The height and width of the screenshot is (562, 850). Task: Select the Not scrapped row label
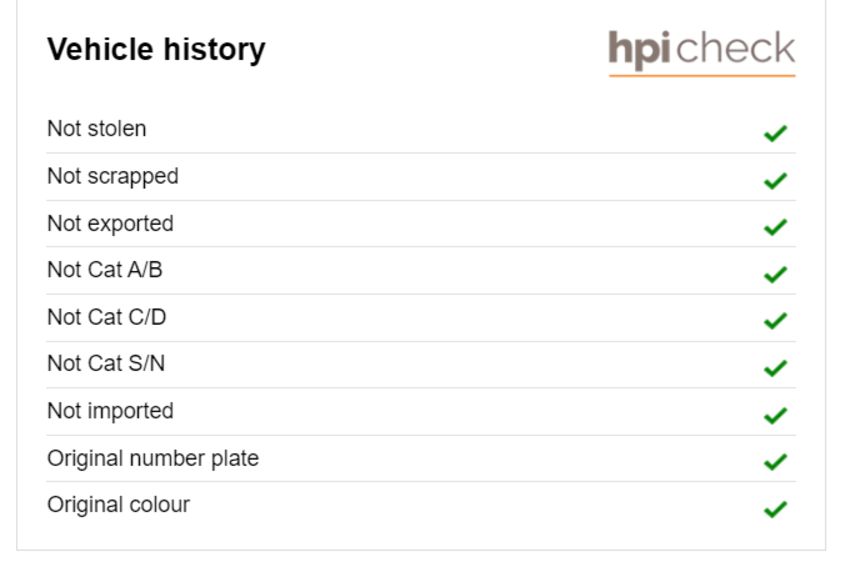pos(113,177)
